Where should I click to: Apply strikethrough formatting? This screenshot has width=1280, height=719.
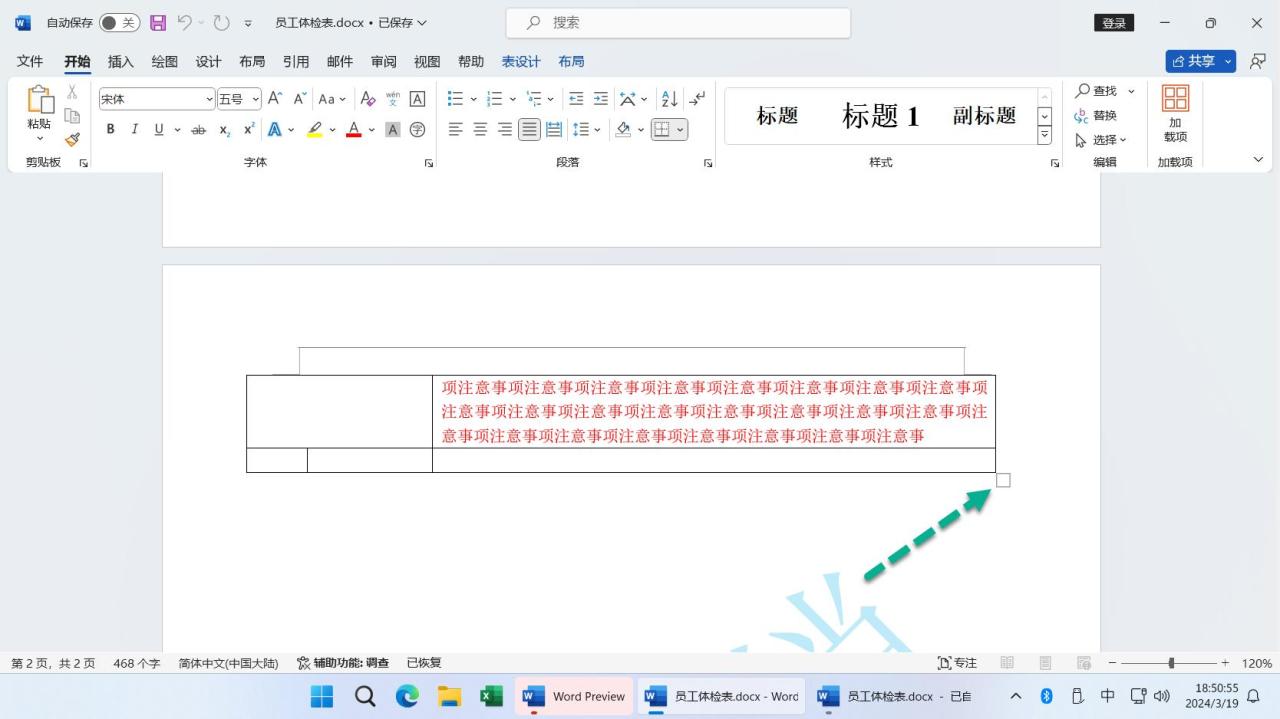(x=198, y=129)
